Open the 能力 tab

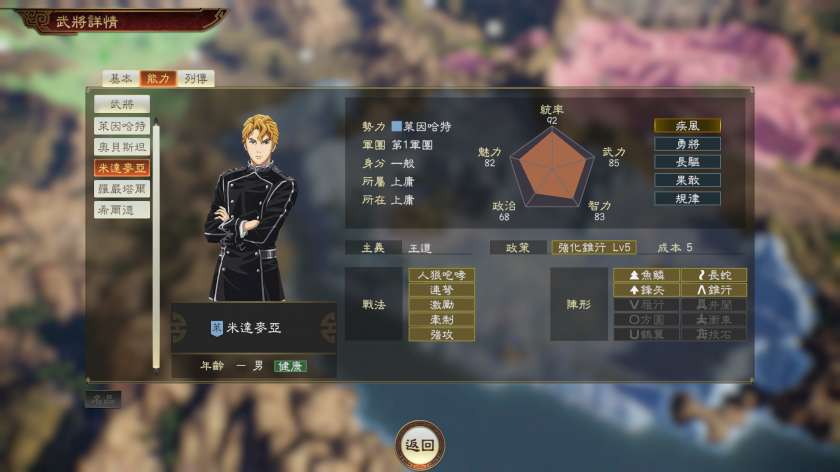click(158, 79)
